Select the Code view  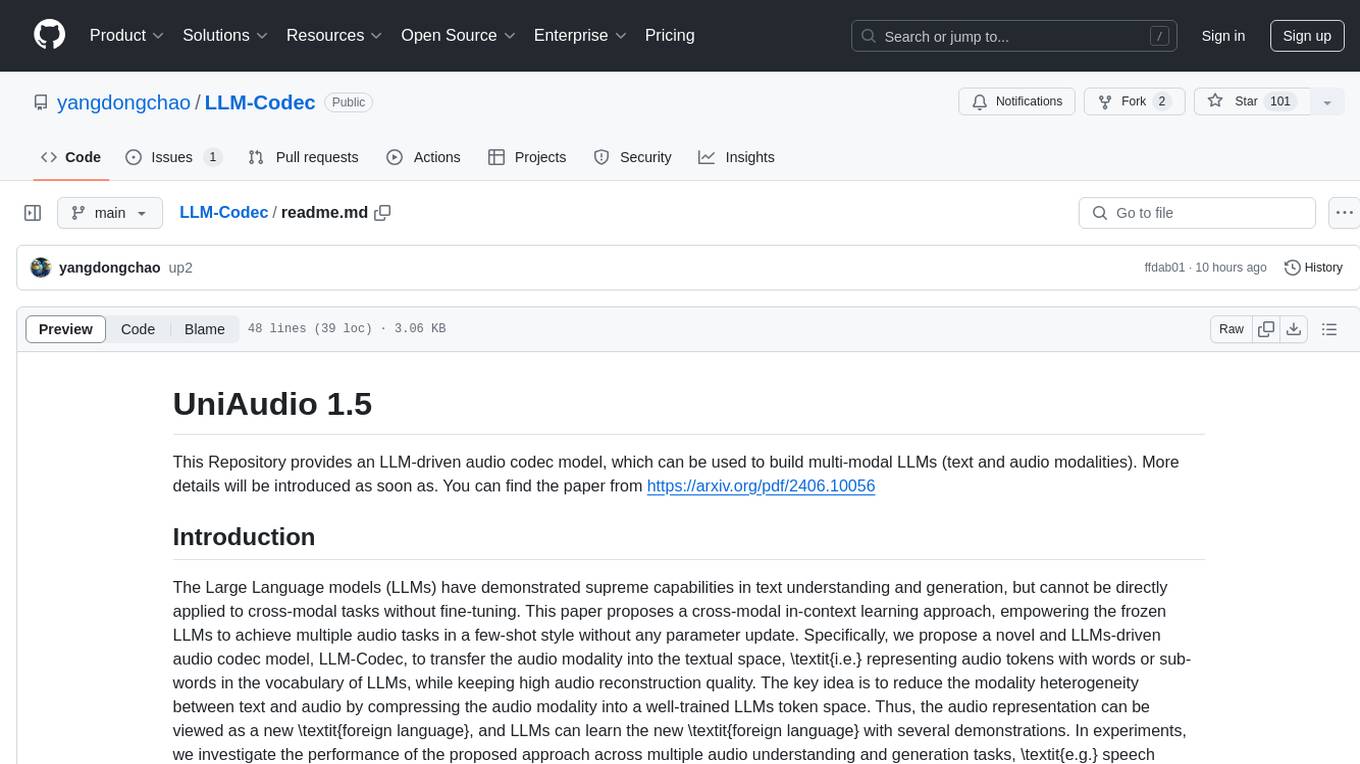click(138, 329)
